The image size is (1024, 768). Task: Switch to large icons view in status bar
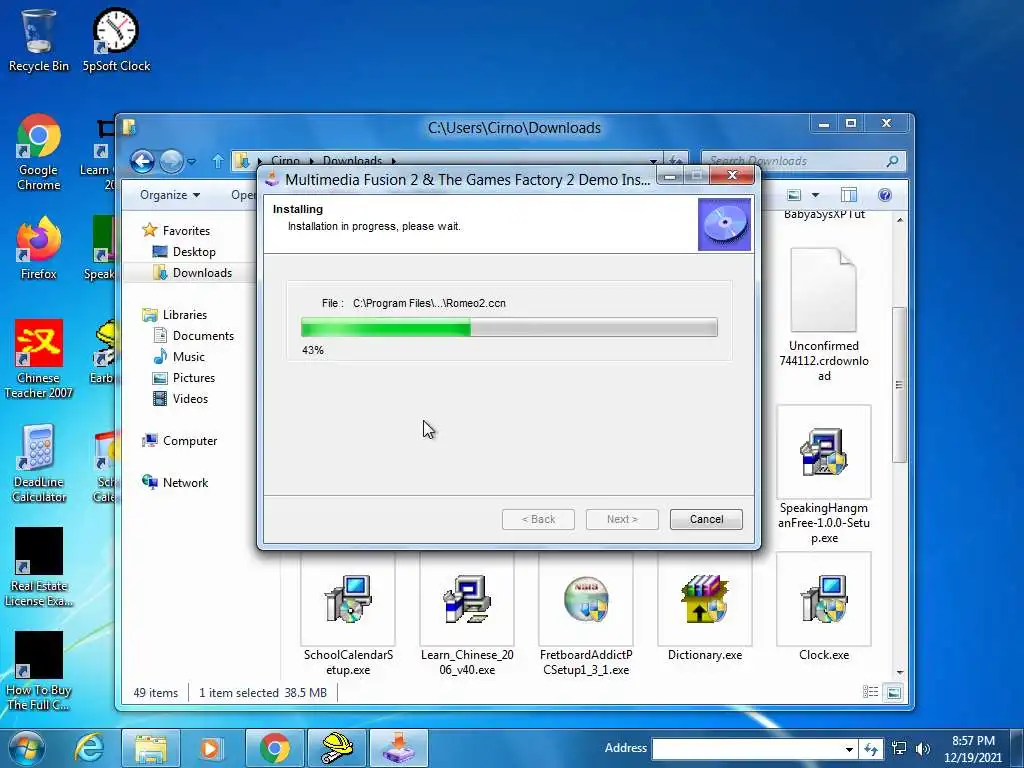894,692
